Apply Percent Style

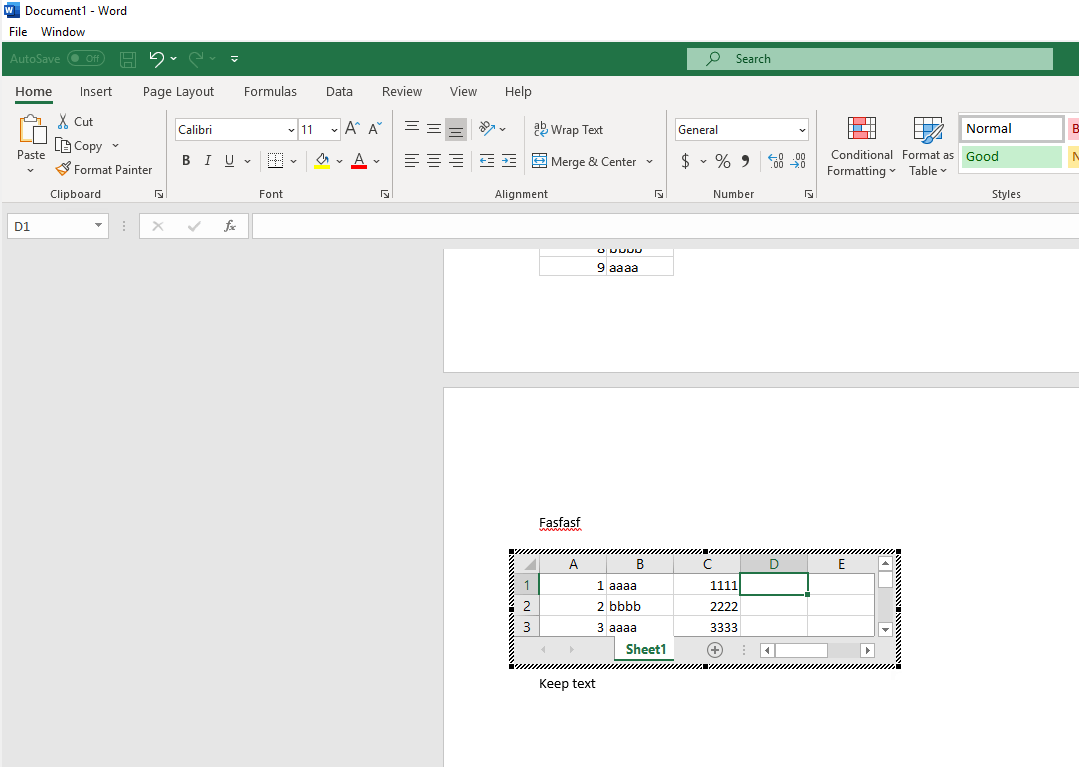pyautogui.click(x=723, y=161)
